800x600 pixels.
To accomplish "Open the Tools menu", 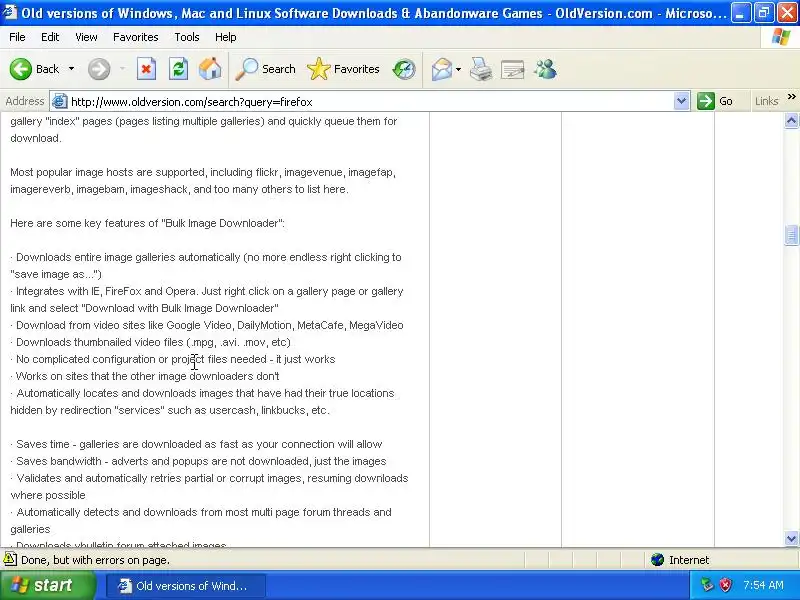I will [187, 37].
